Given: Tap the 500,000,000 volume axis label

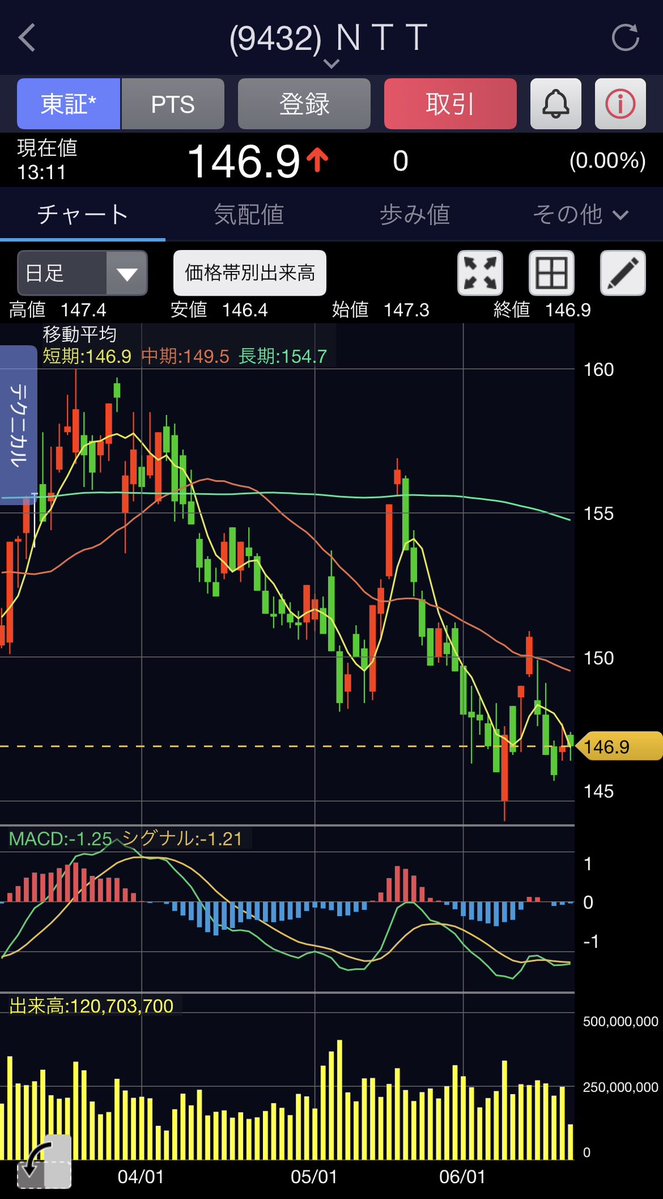Looking at the screenshot, I should coord(620,1022).
